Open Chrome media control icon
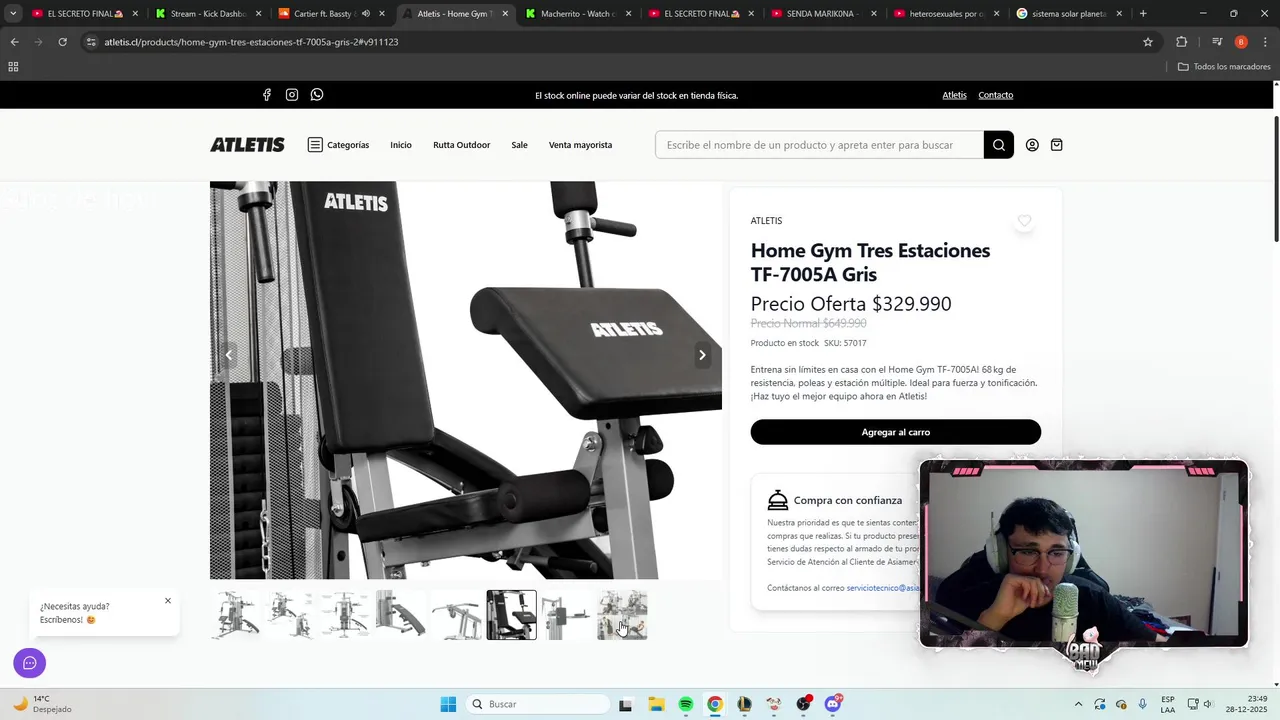The width and height of the screenshot is (1280, 720). click(x=1217, y=42)
